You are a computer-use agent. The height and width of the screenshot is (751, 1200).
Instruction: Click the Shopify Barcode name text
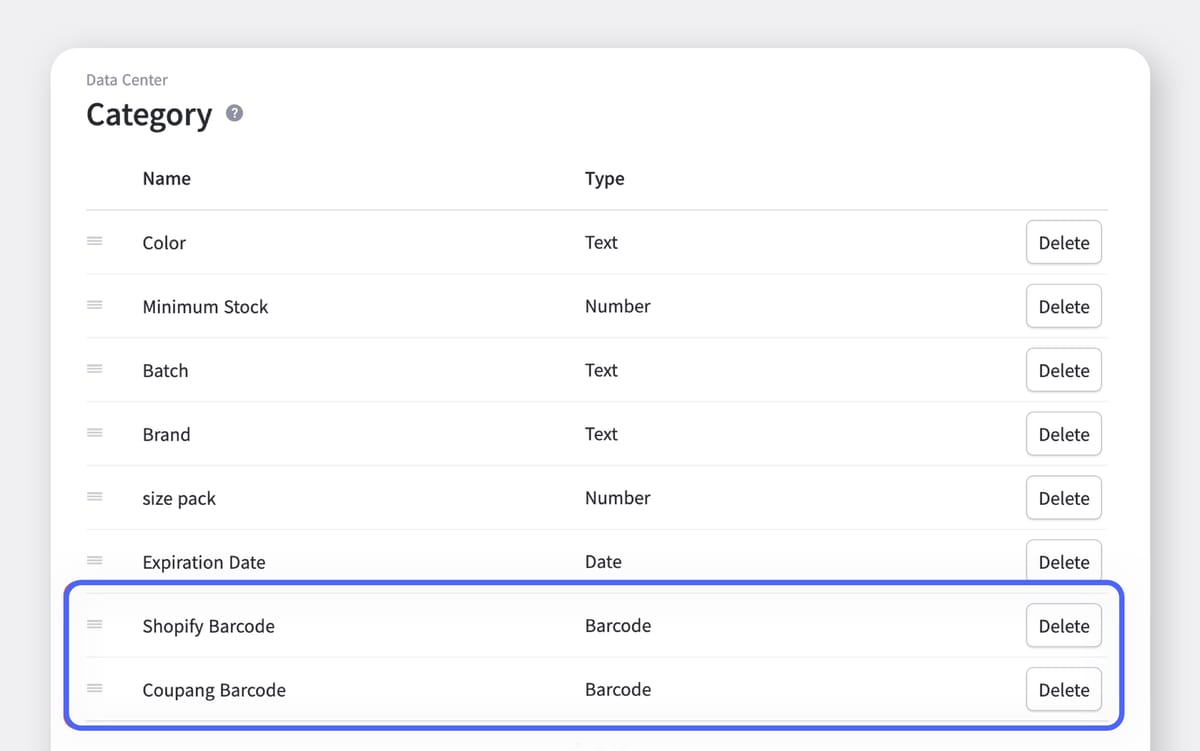click(208, 626)
